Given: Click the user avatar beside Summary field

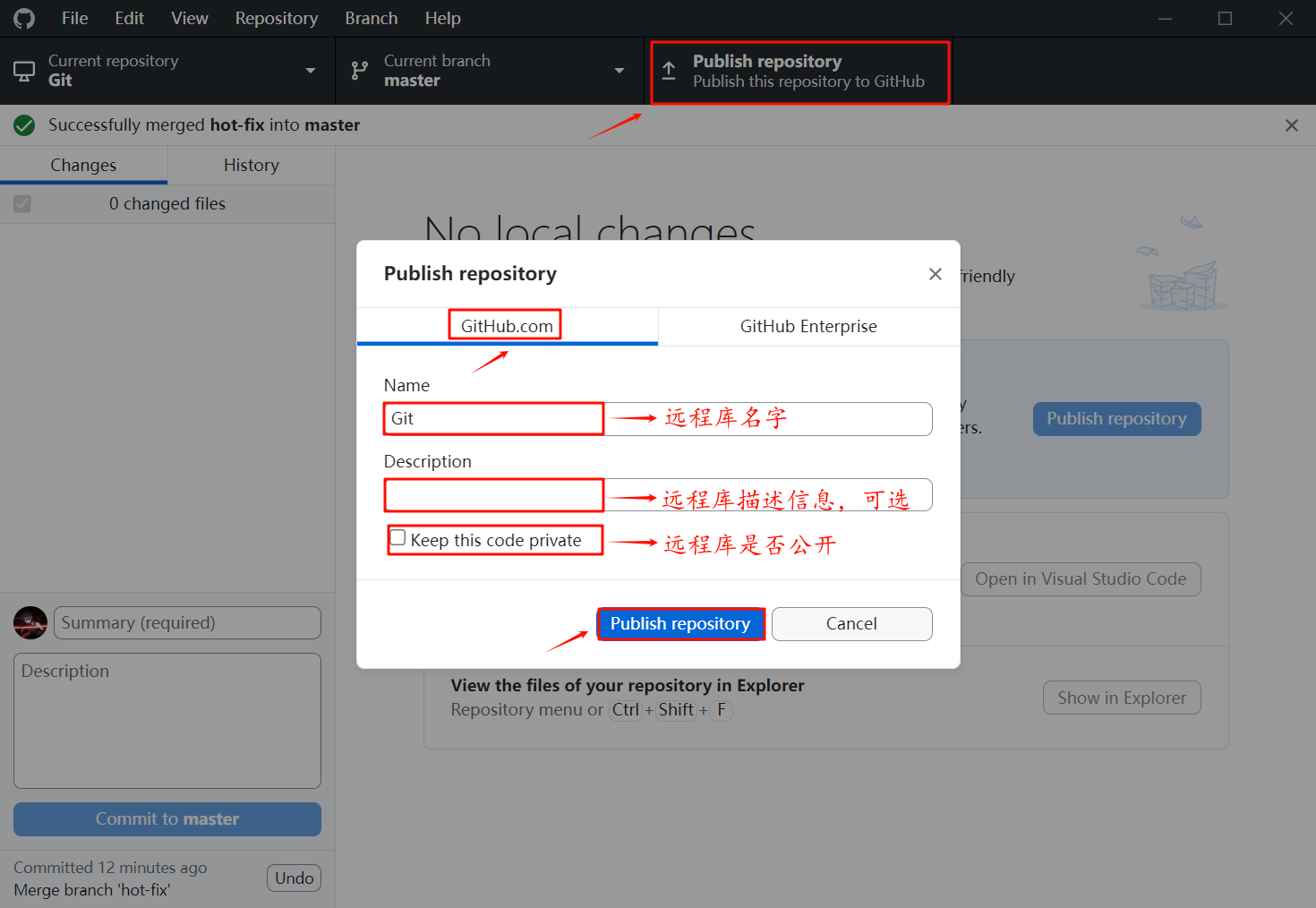Looking at the screenshot, I should [x=30, y=622].
